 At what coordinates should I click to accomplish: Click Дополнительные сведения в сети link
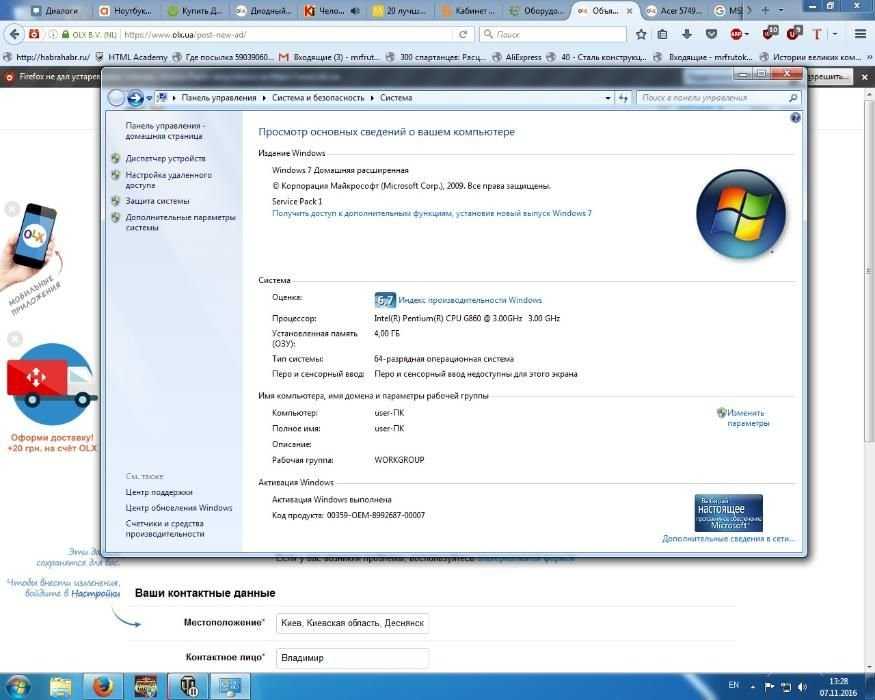click(x=728, y=539)
